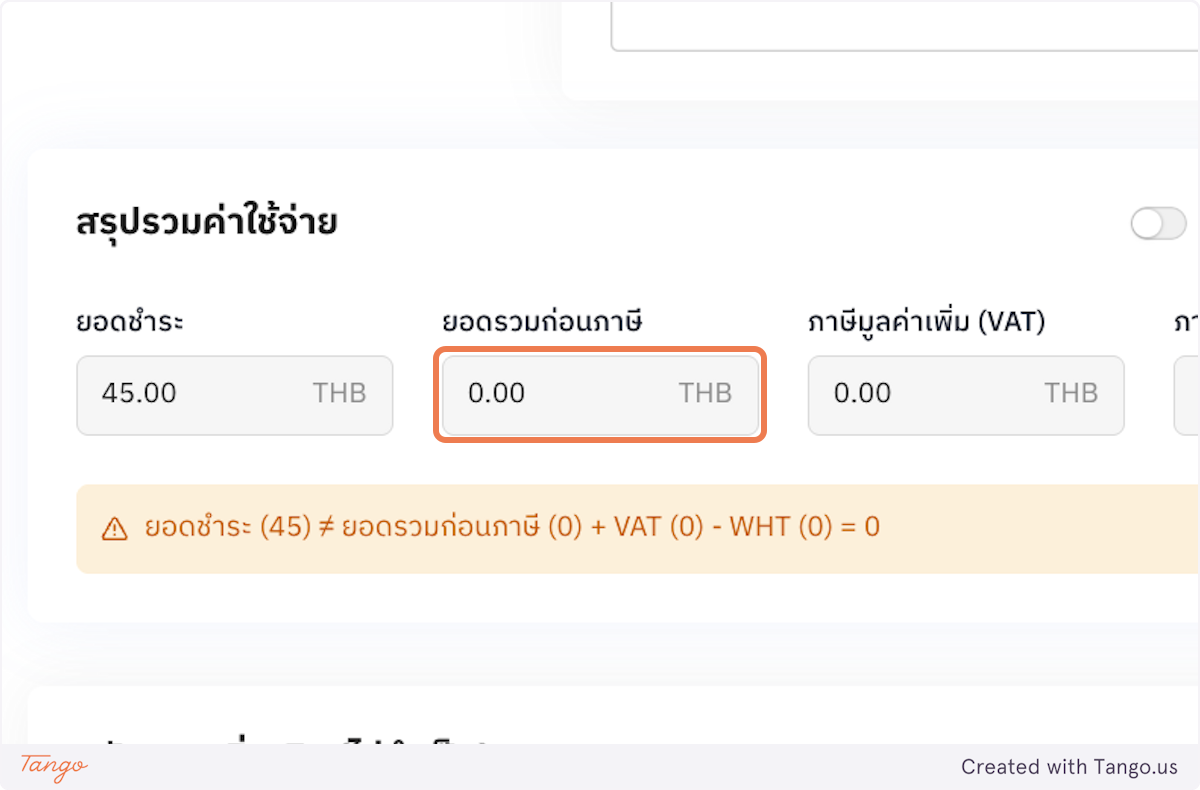The width and height of the screenshot is (1200, 790).
Task: Click the warning triangle icon in the alert banner
Action: tap(113, 526)
